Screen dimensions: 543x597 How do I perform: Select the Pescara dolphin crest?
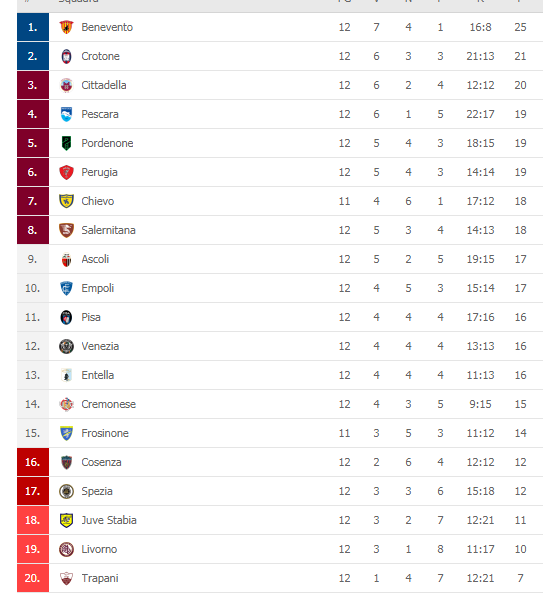(66, 114)
